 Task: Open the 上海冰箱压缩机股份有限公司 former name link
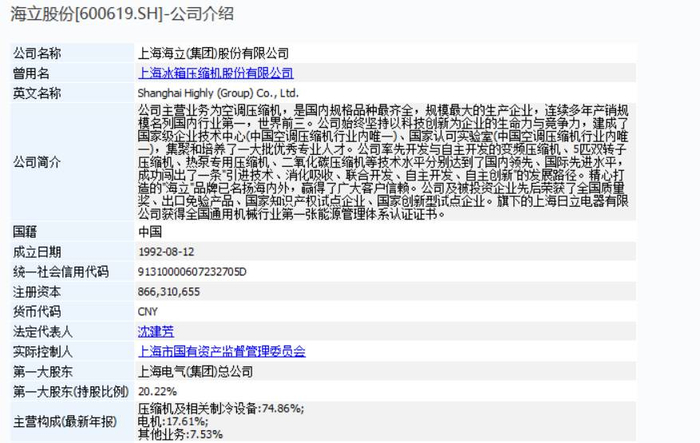[216, 73]
